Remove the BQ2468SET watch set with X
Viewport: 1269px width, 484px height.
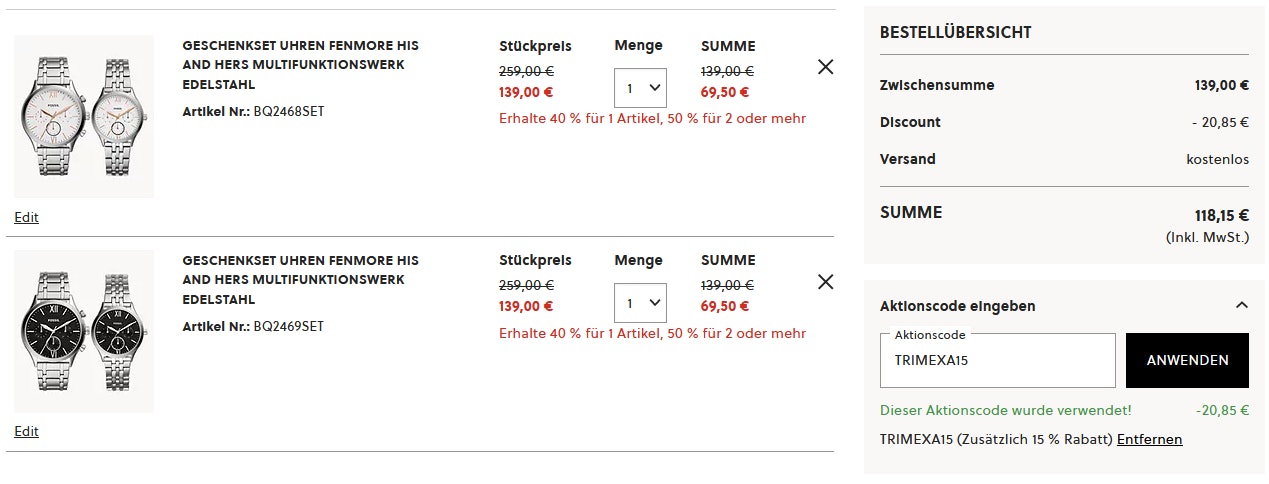(x=825, y=67)
